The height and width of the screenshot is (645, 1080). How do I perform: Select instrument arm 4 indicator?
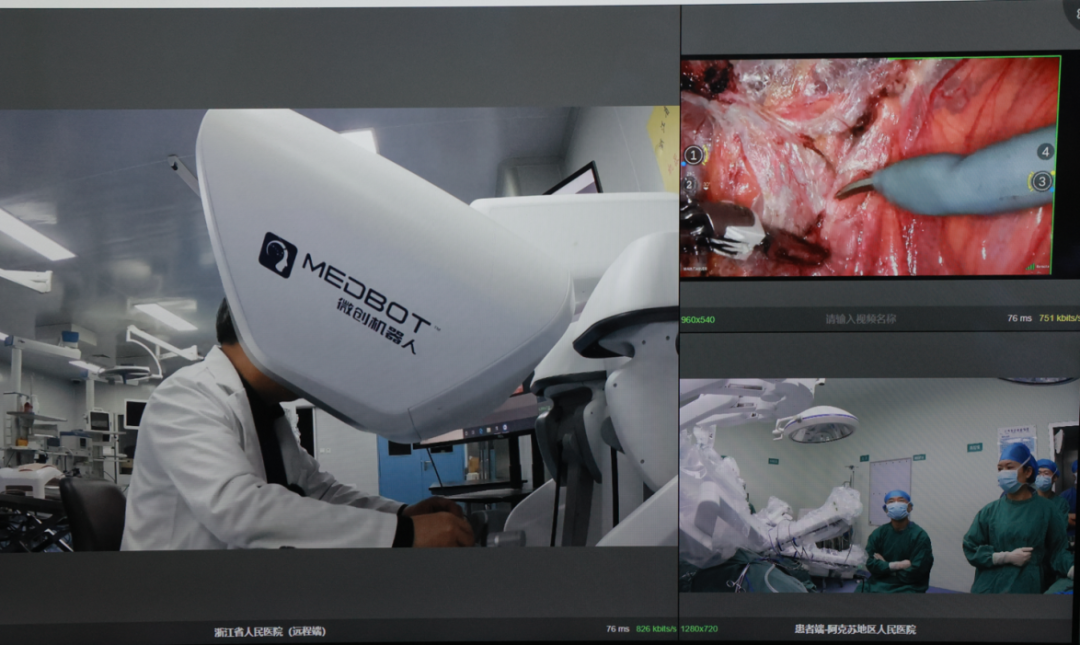click(1045, 152)
